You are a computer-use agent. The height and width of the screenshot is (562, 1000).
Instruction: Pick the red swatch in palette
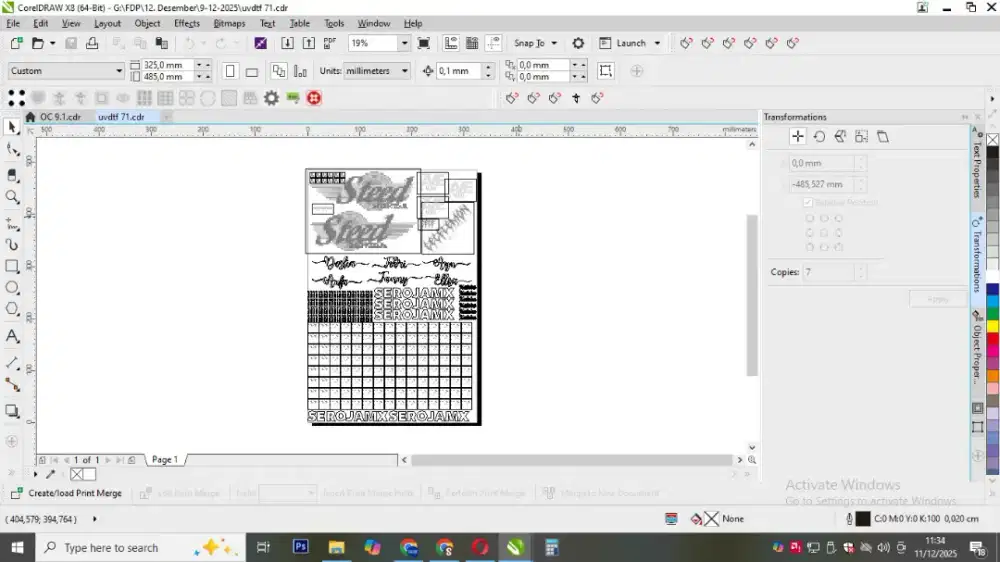[x=992, y=339]
